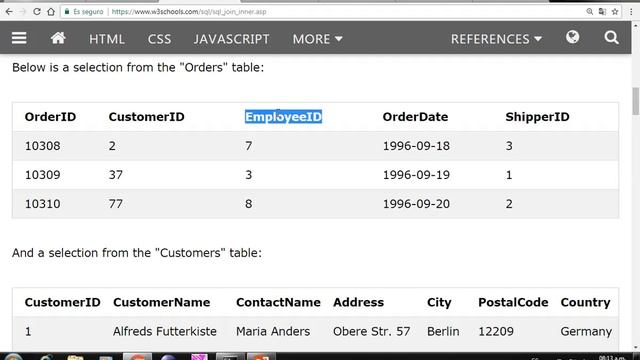Click the Alfreds Futterkiste table cell

click(x=164, y=331)
